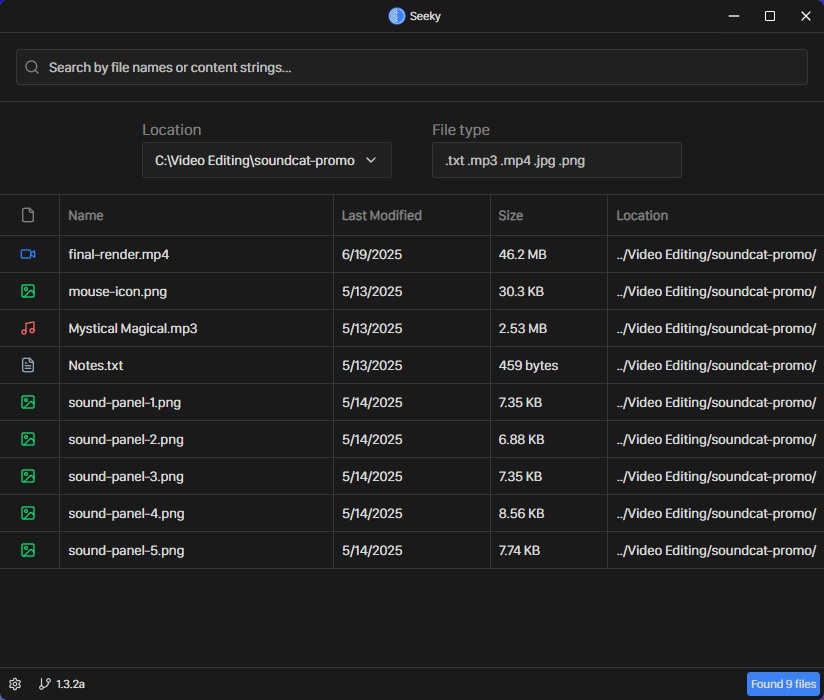This screenshot has width=824, height=700.
Task: Select the sound-panel-1.png file name
Action: click(125, 403)
